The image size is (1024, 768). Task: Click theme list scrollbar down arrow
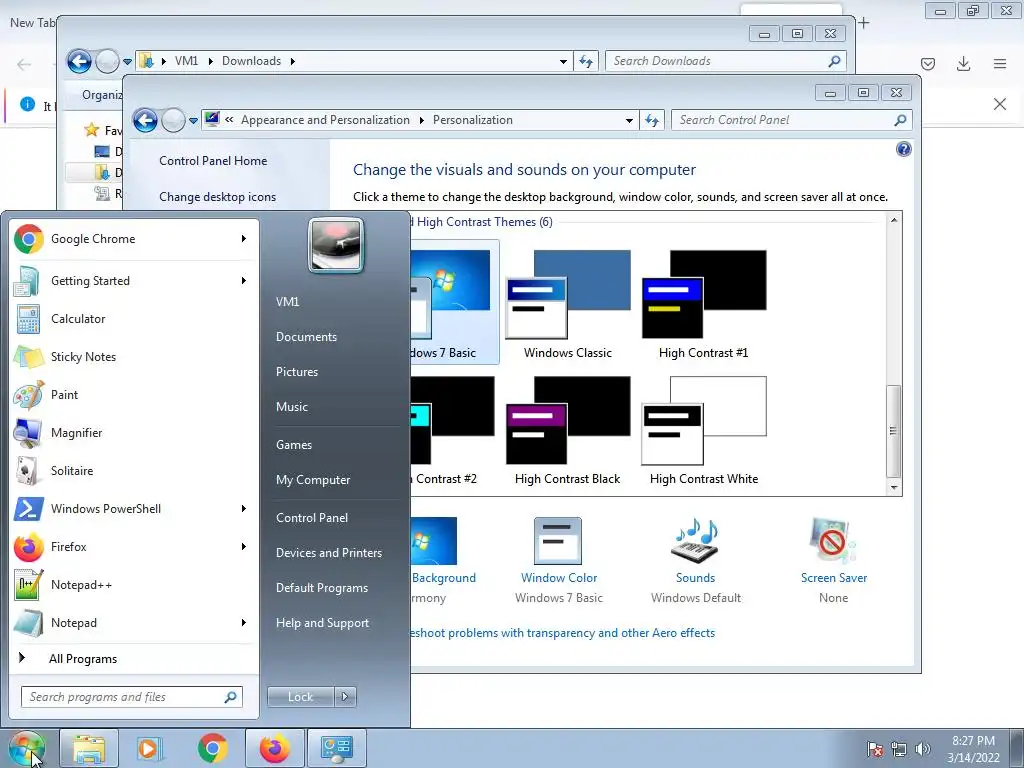[x=894, y=488]
